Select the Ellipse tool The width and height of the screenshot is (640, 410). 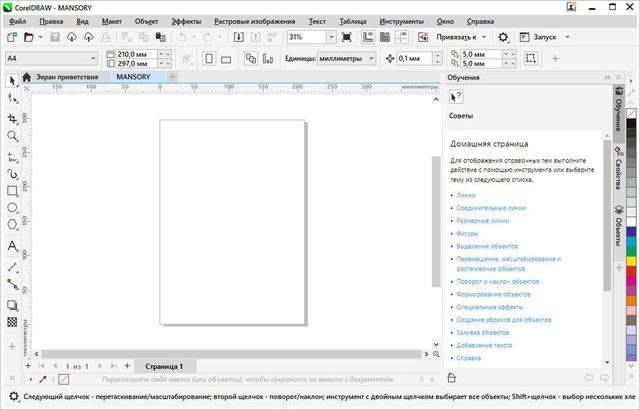coord(12,208)
